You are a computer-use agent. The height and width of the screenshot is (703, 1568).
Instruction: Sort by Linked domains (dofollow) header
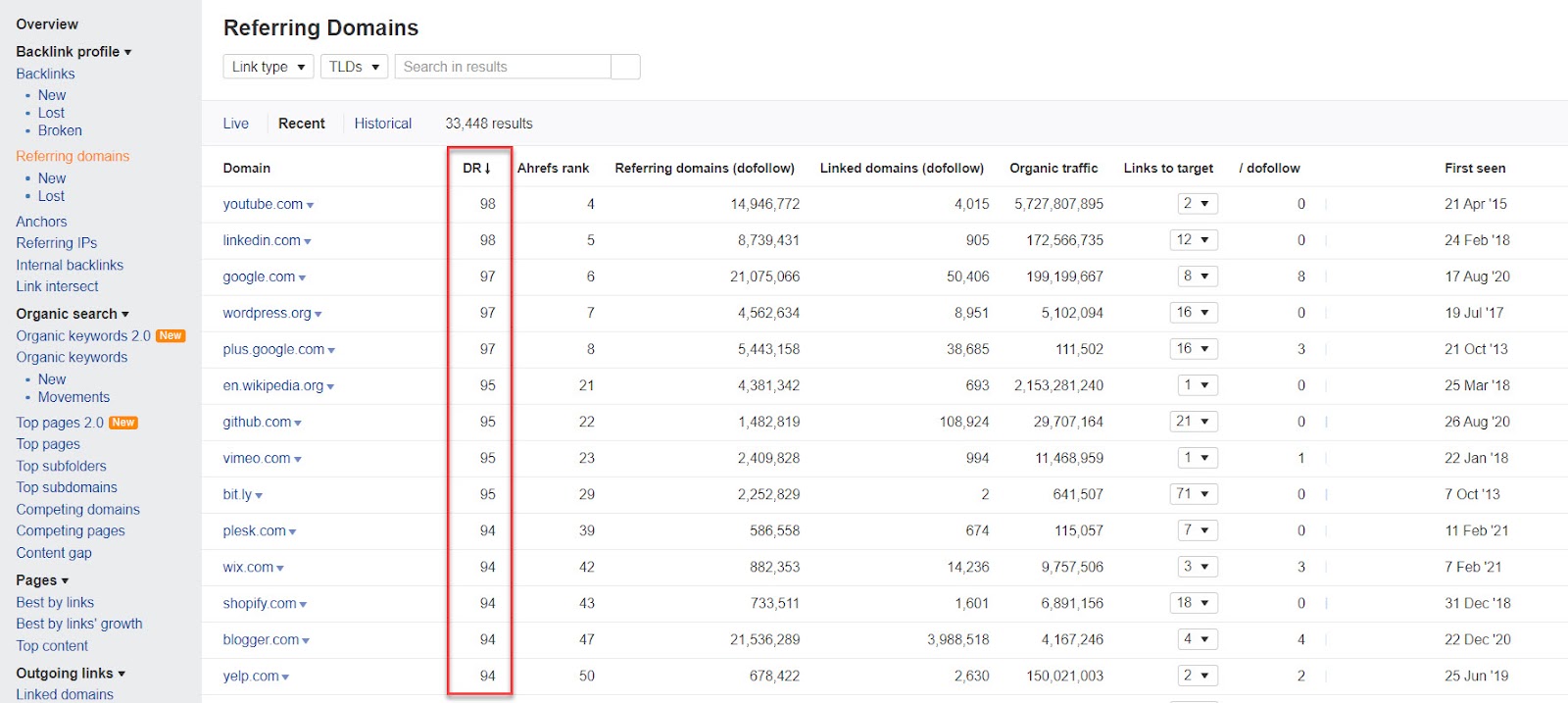902,168
